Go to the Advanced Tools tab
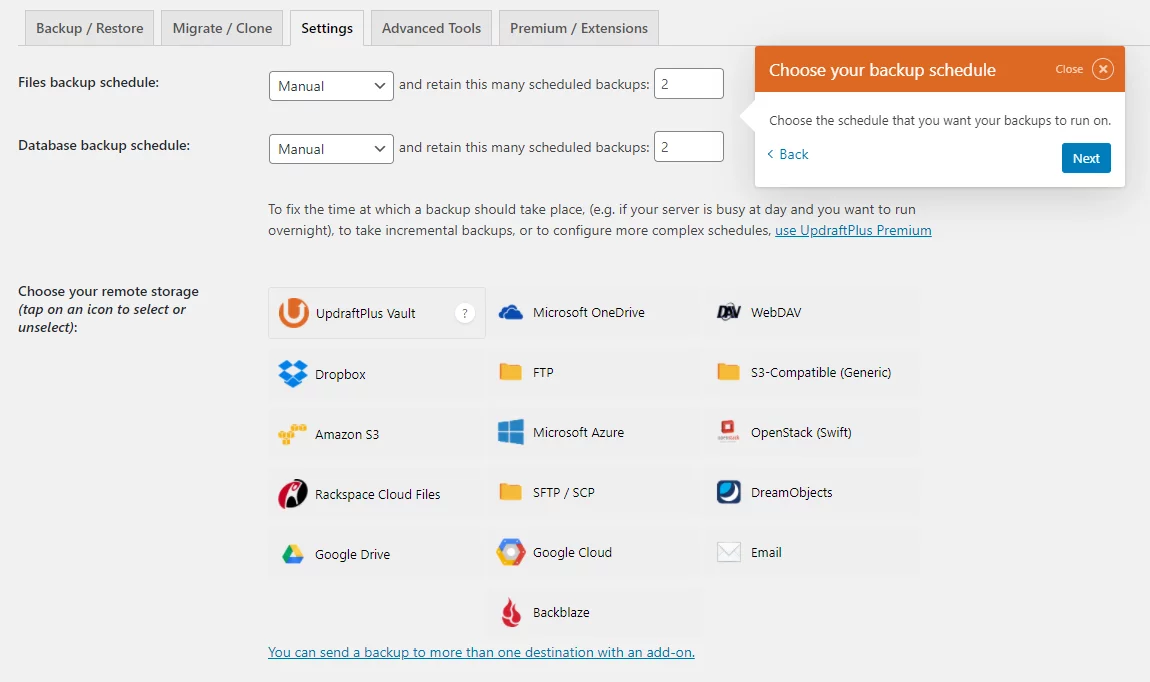 coord(431,29)
